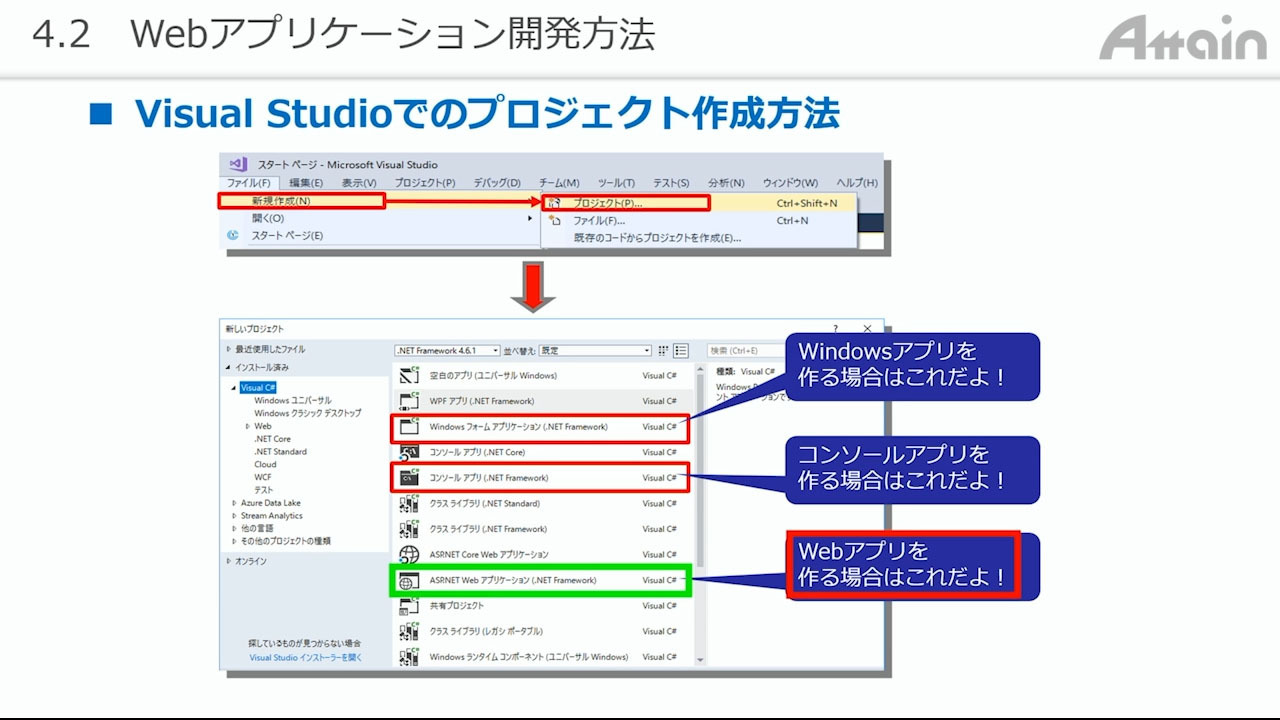The image size is (1280, 720).
Task: Switch template list to medium list view
Action: click(x=681, y=351)
